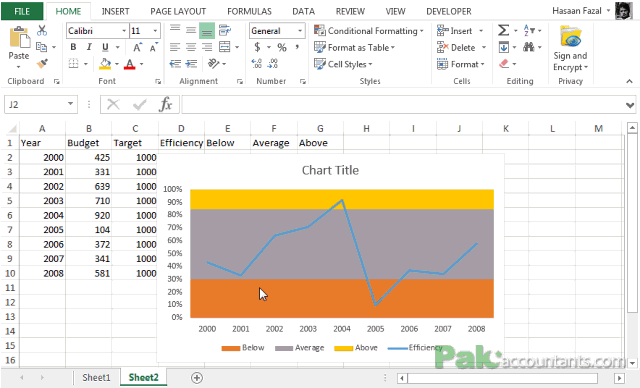The width and height of the screenshot is (640, 388).
Task: Click Find & Select binoculars icon
Action: (529, 47)
